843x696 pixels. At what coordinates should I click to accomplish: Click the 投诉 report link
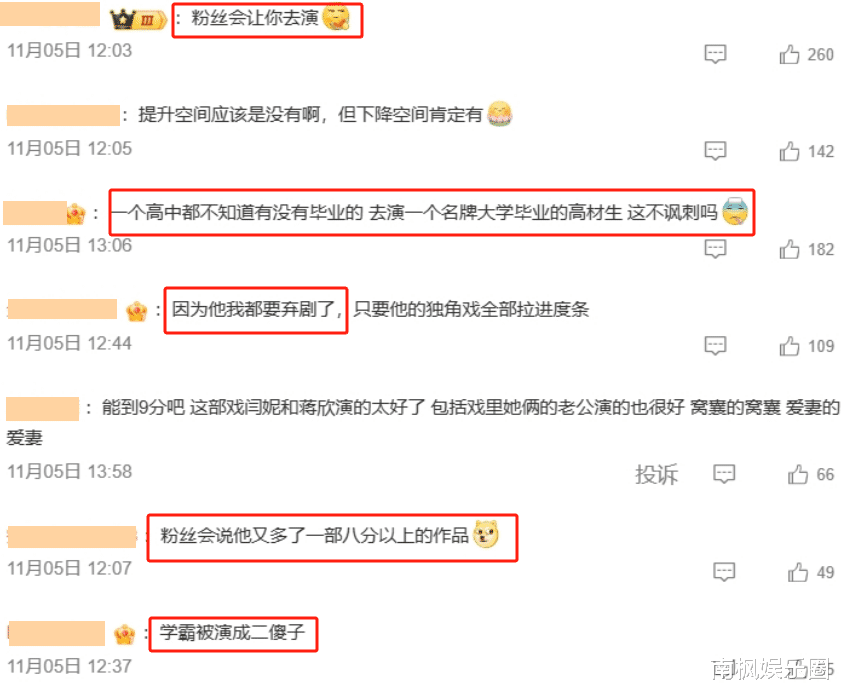pos(656,474)
